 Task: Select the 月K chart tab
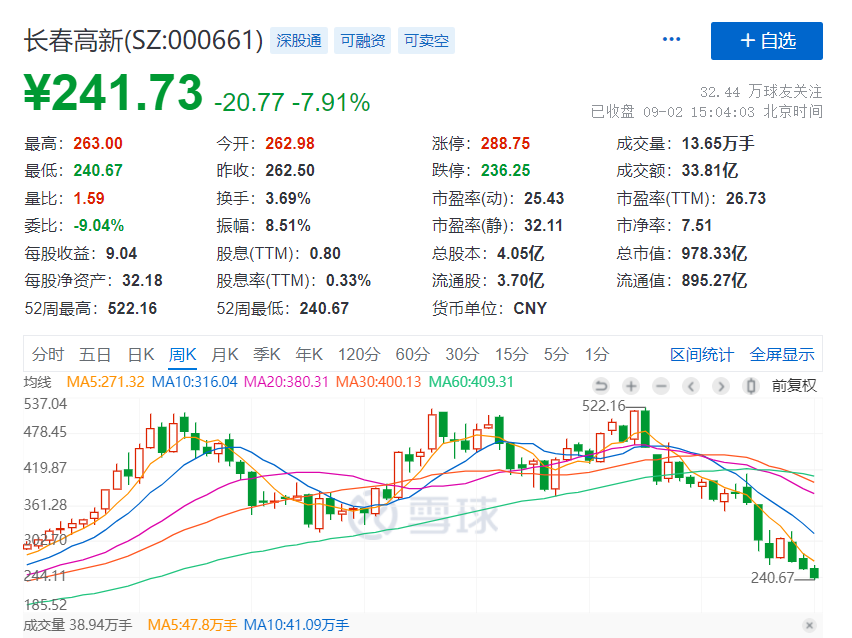225,354
